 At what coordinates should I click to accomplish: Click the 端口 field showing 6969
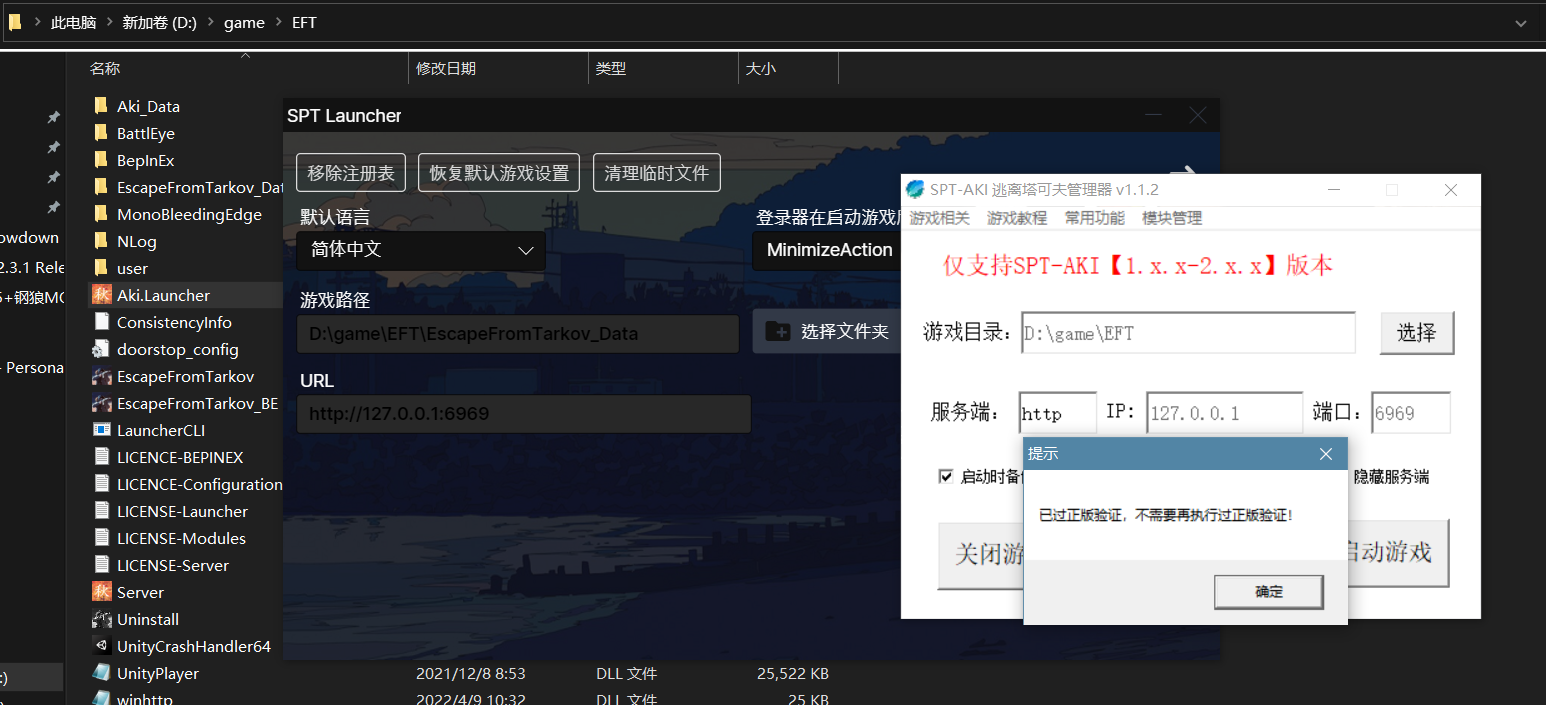(x=1410, y=413)
